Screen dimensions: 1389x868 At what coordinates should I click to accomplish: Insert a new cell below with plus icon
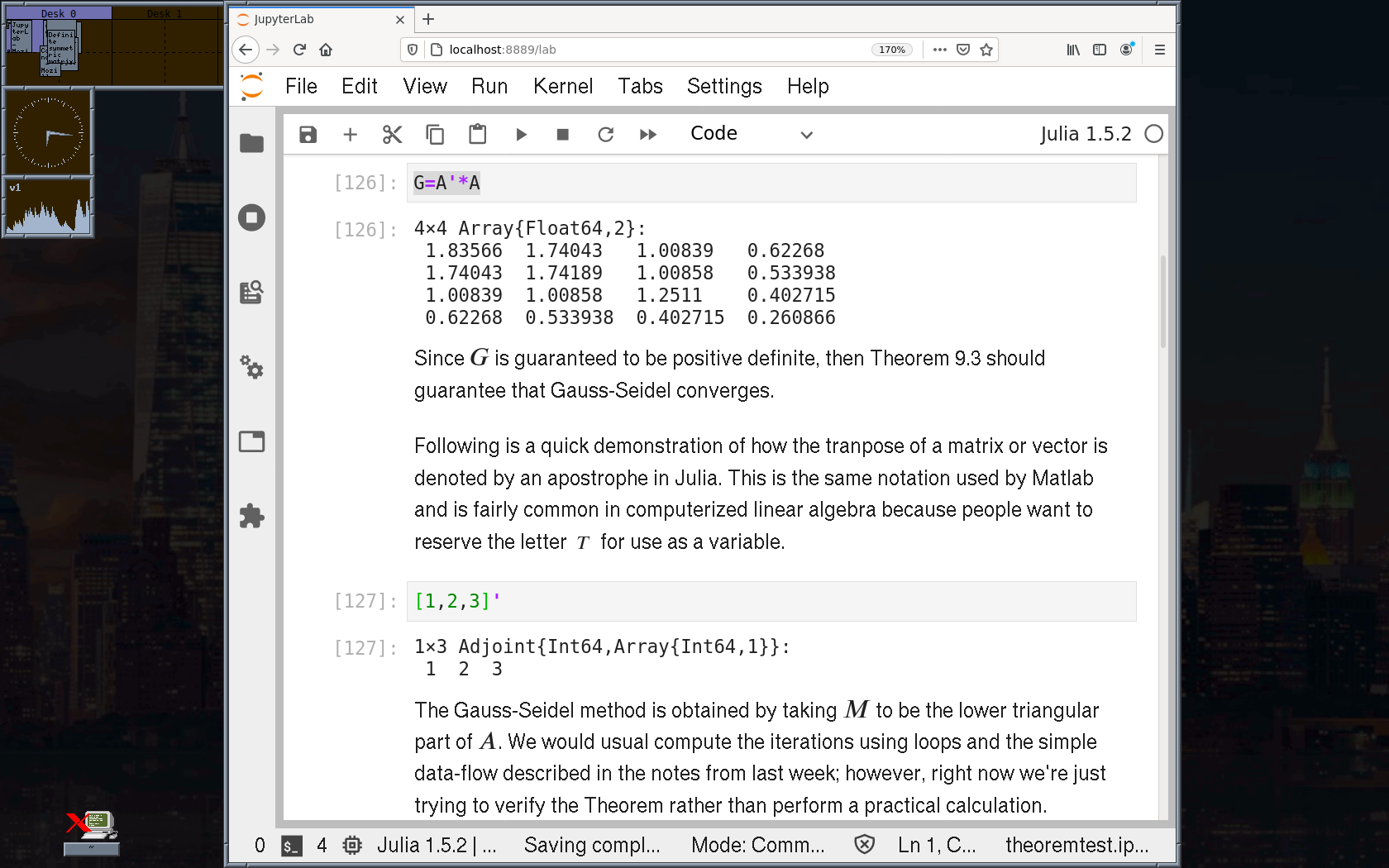pyautogui.click(x=350, y=135)
